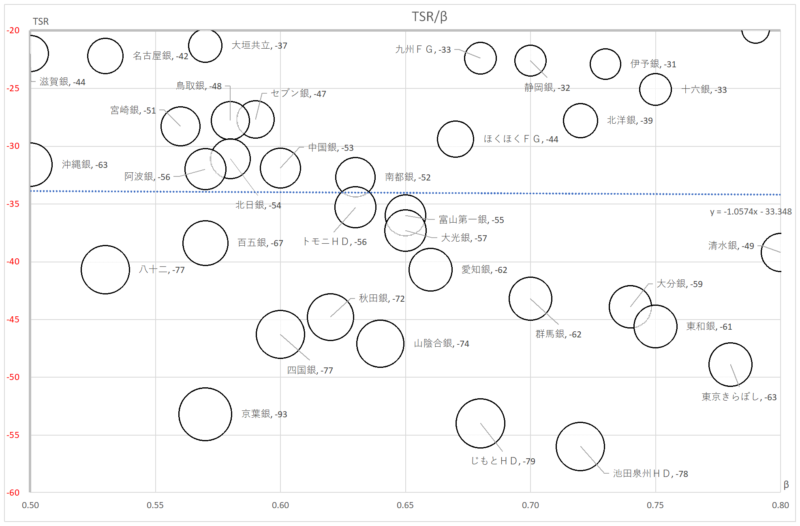
Task: Select the 南都銀, -52 data label
Action: pyautogui.click(x=408, y=177)
